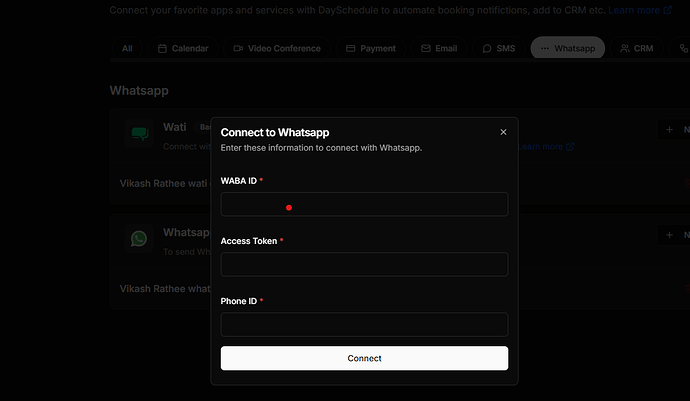Select the Wati integration title
This screenshot has width=690, height=401.
click(x=175, y=127)
